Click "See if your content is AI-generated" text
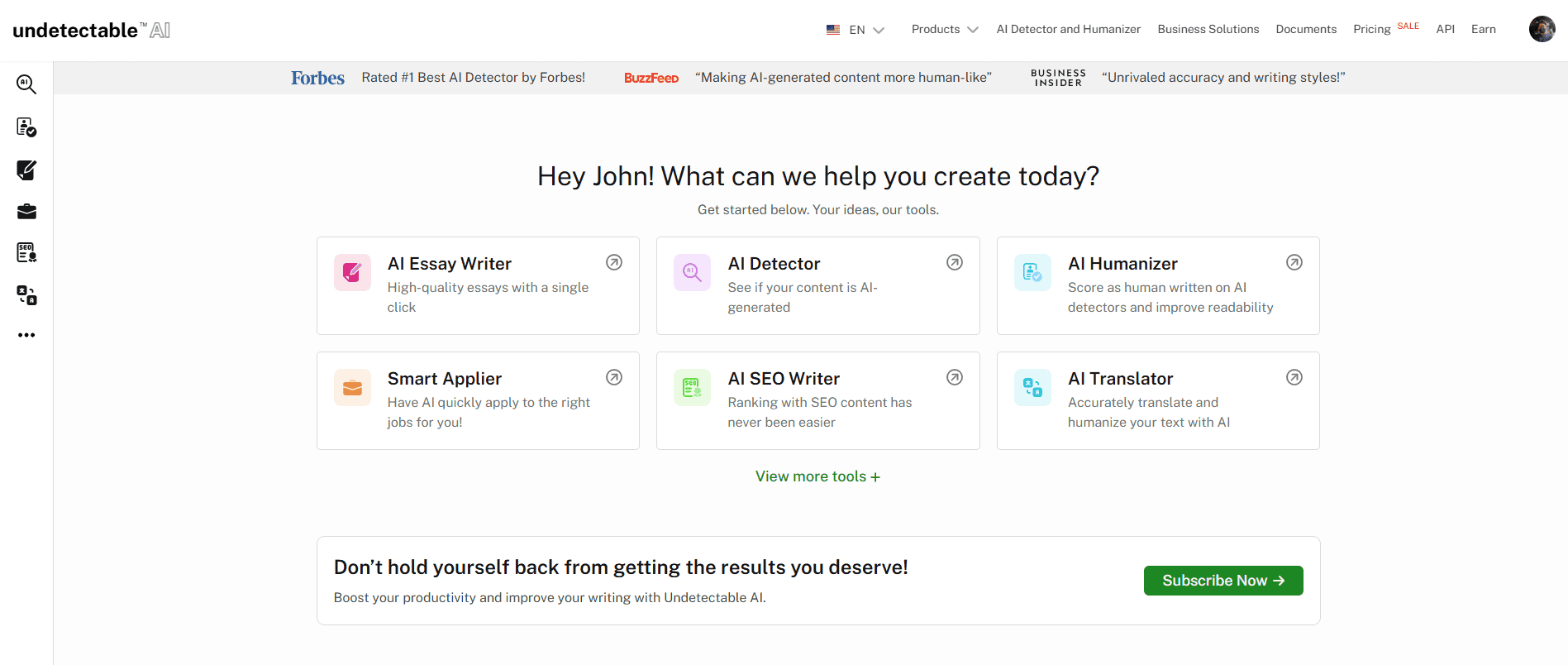The height and width of the screenshot is (665, 1568). click(803, 297)
